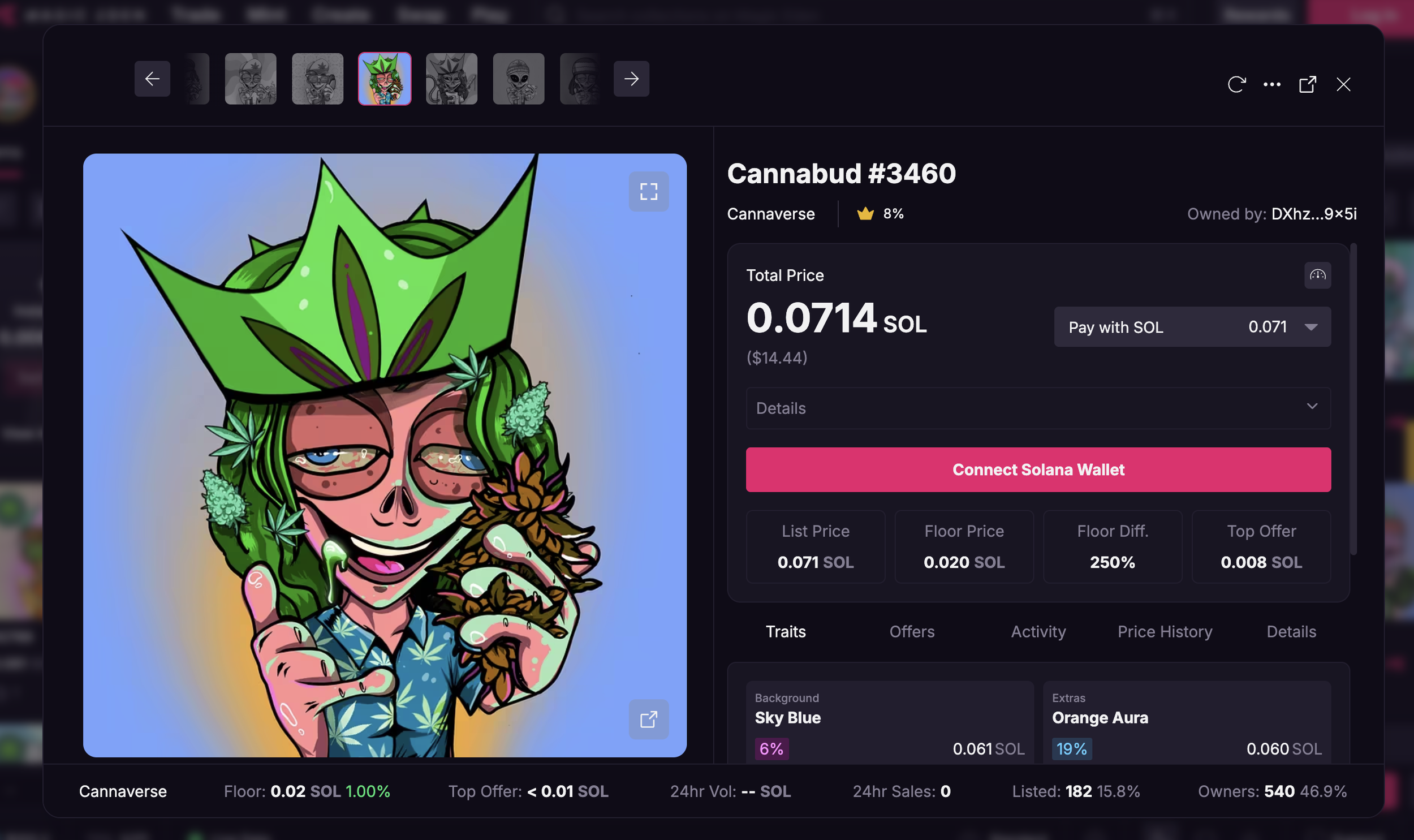Open the Price History tab
This screenshot has height=840, width=1414.
1165,632
